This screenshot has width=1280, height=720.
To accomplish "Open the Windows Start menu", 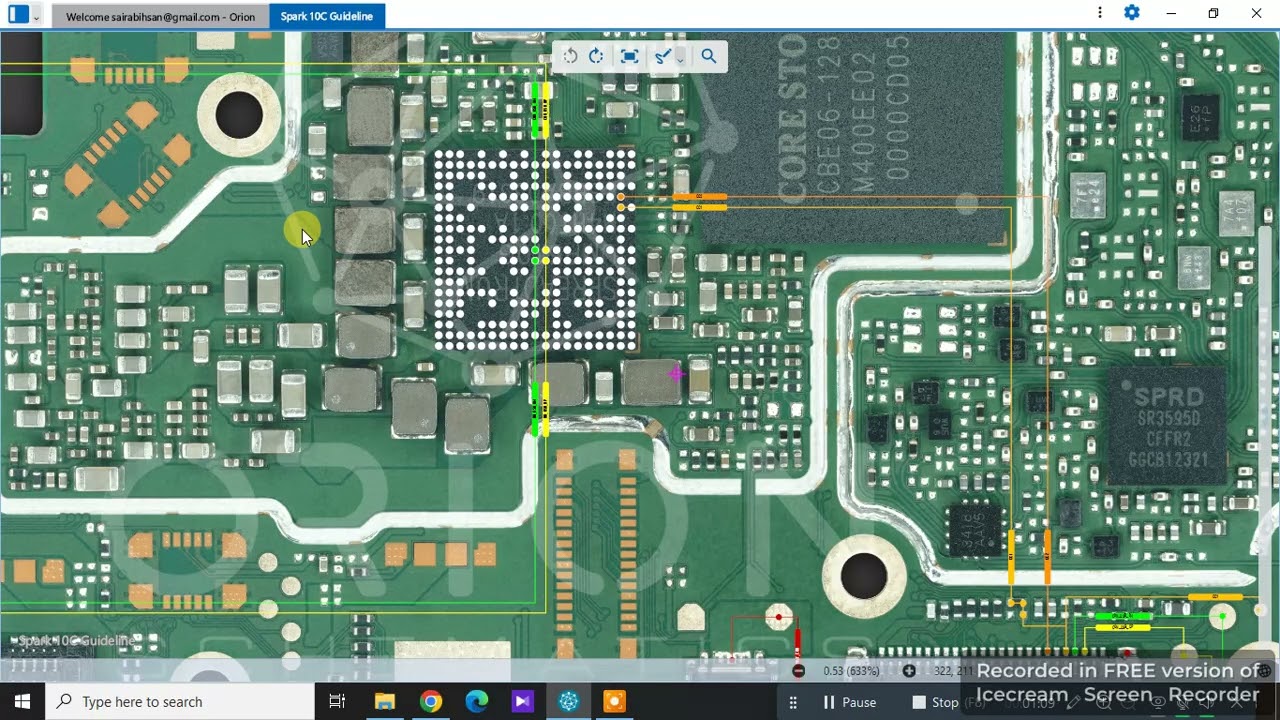I will pos(22,702).
